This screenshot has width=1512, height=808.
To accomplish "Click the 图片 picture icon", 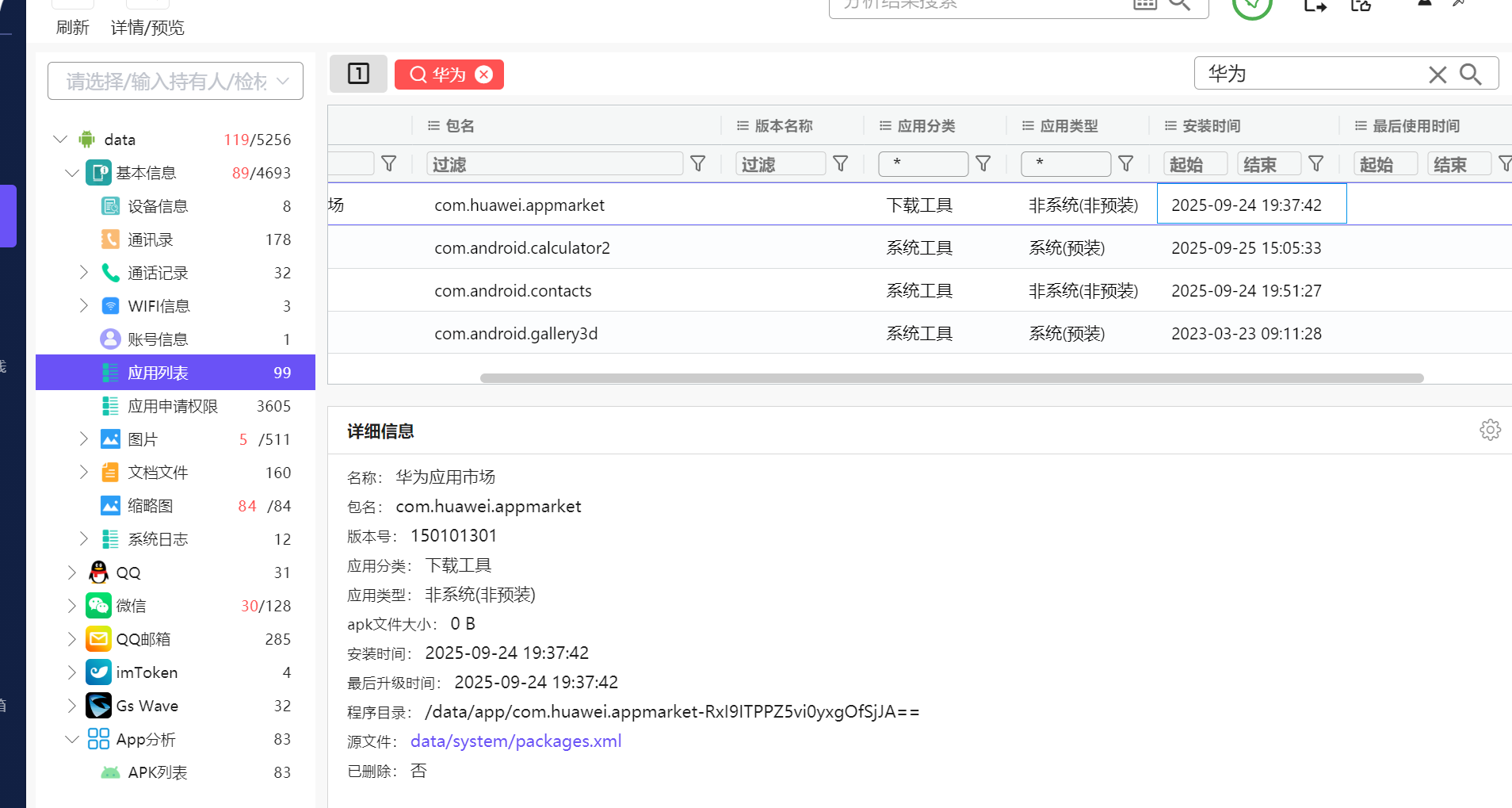I will coord(110,439).
